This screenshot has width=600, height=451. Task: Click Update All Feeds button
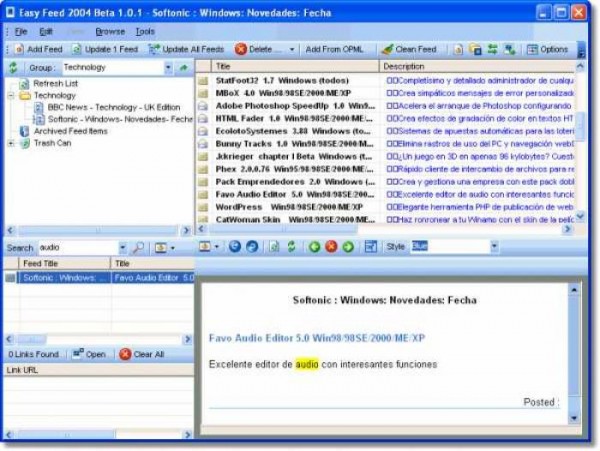click(186, 49)
